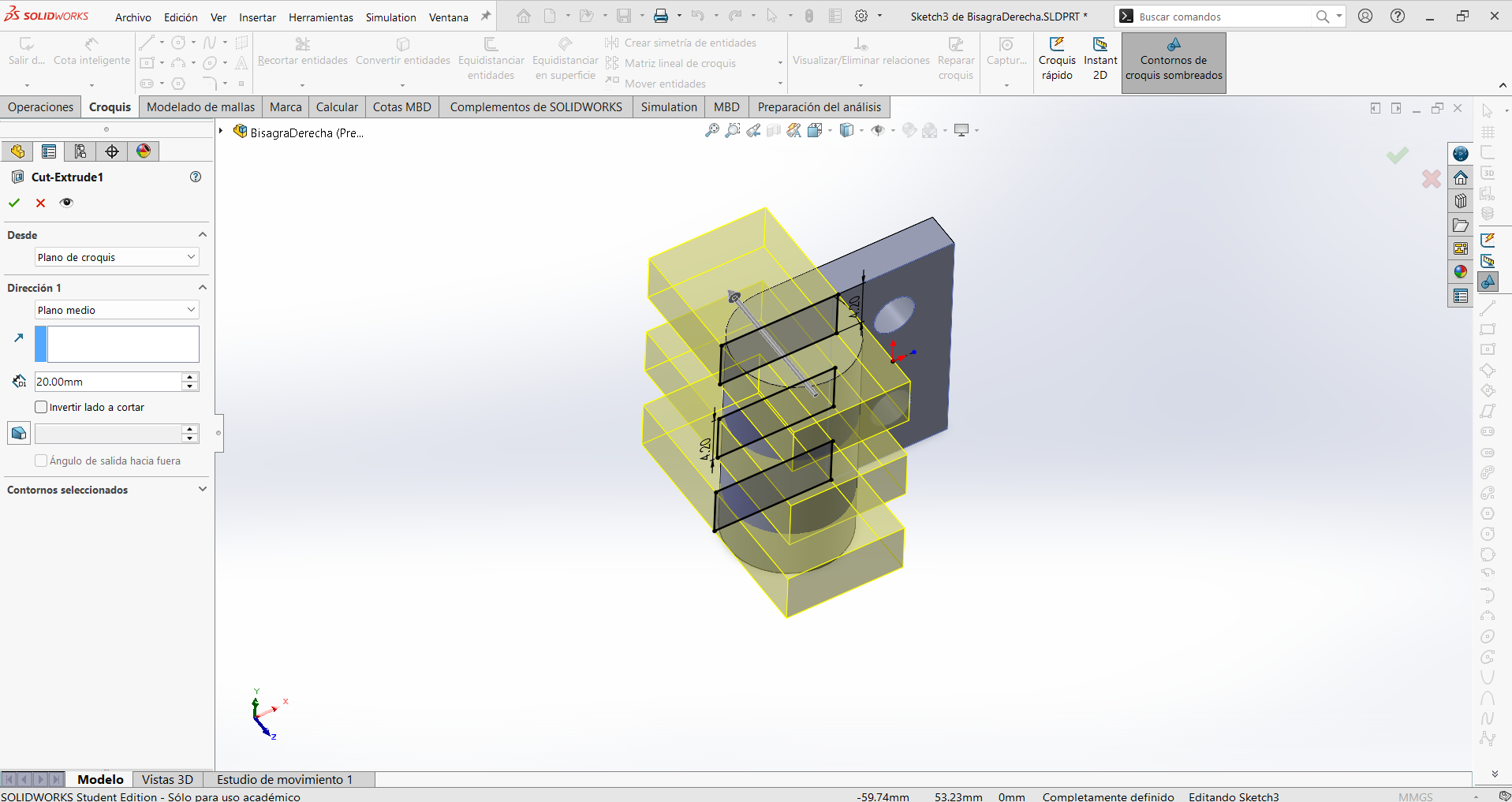
Task: Accept the Cut-Extrude1 feature with green checkmark
Action: tap(14, 203)
